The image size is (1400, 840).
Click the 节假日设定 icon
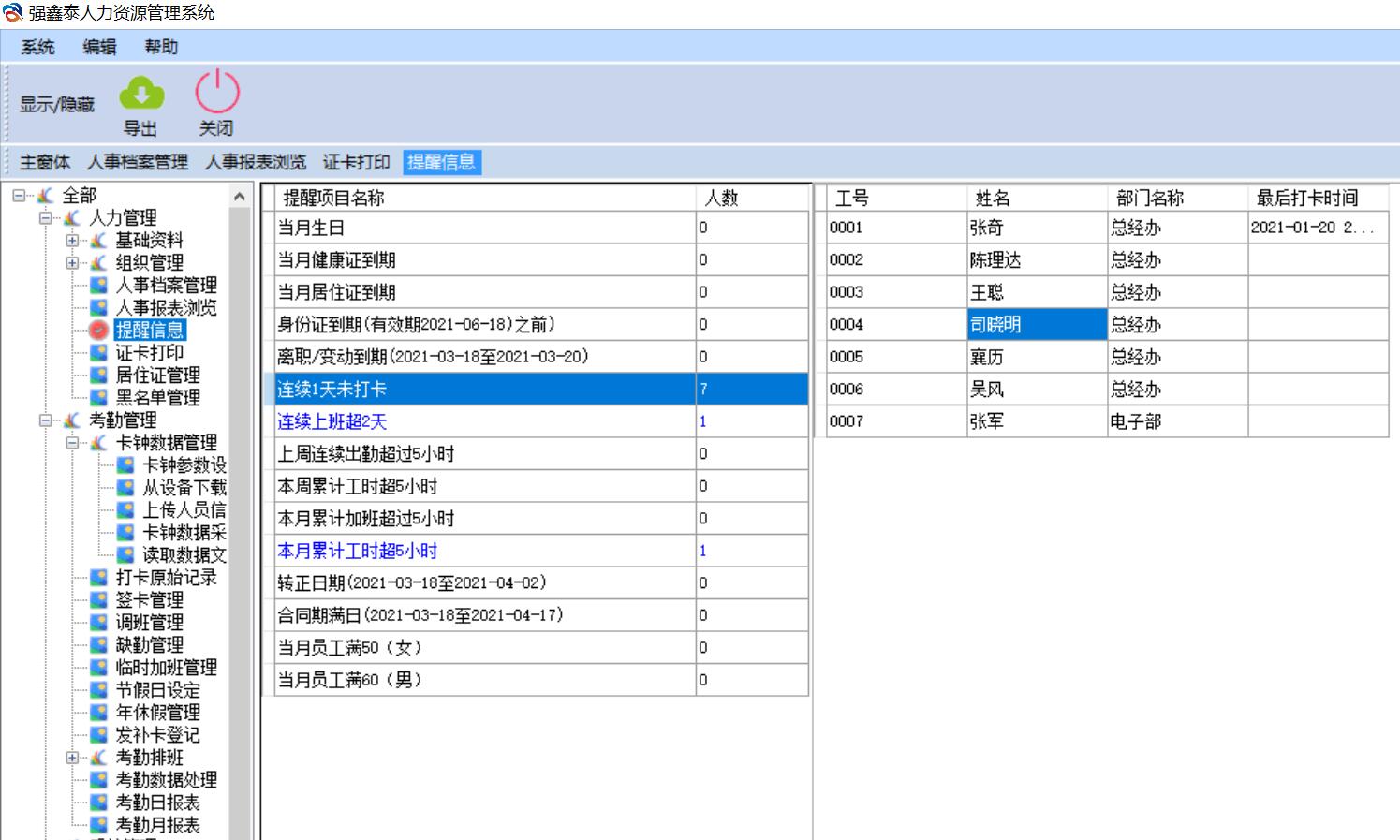pyautogui.click(x=98, y=690)
